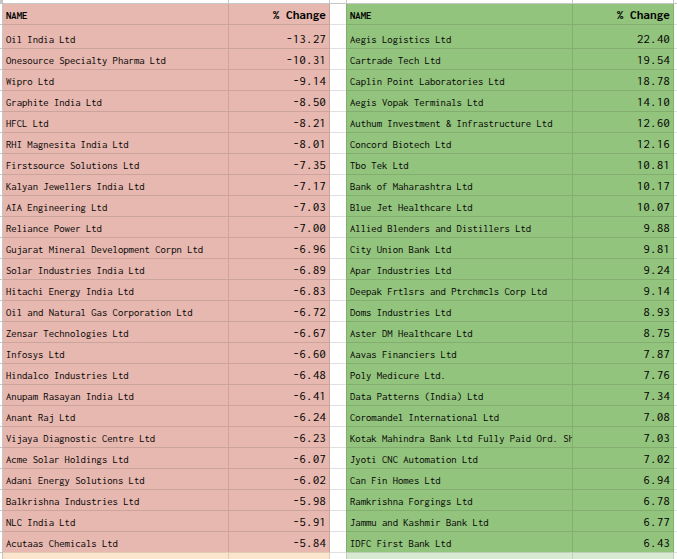This screenshot has height=559, width=677.
Task: Select Can Fin Homes Ltd cell
Action: 459,481
